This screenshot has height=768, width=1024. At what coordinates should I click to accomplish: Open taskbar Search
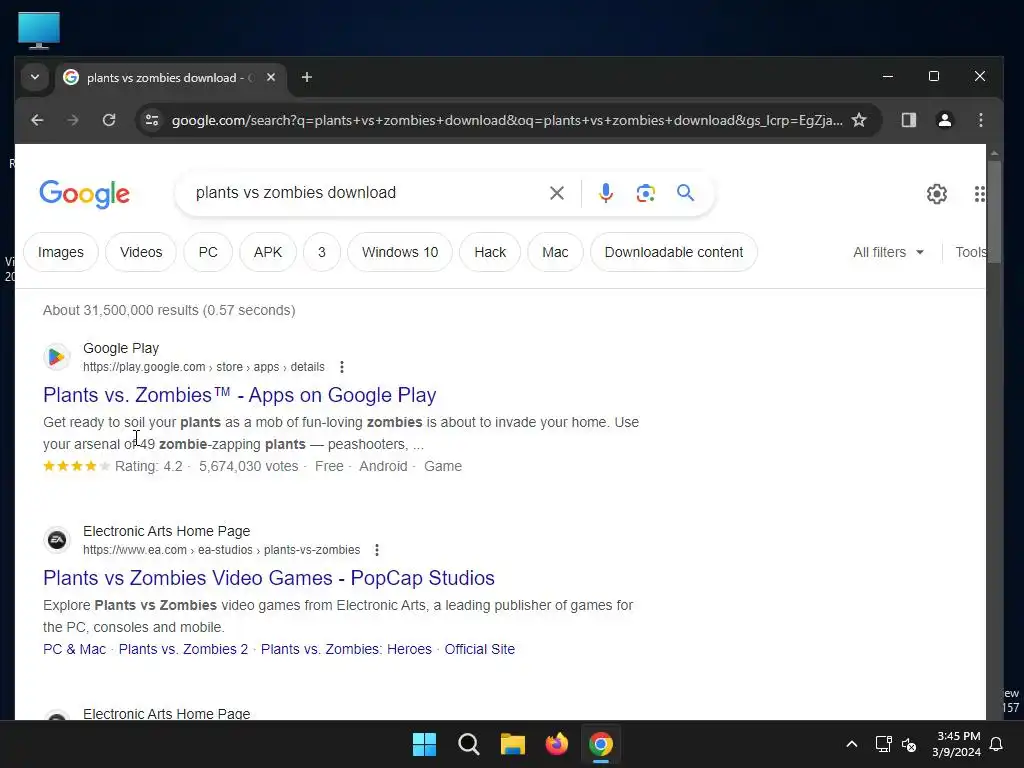(x=469, y=744)
